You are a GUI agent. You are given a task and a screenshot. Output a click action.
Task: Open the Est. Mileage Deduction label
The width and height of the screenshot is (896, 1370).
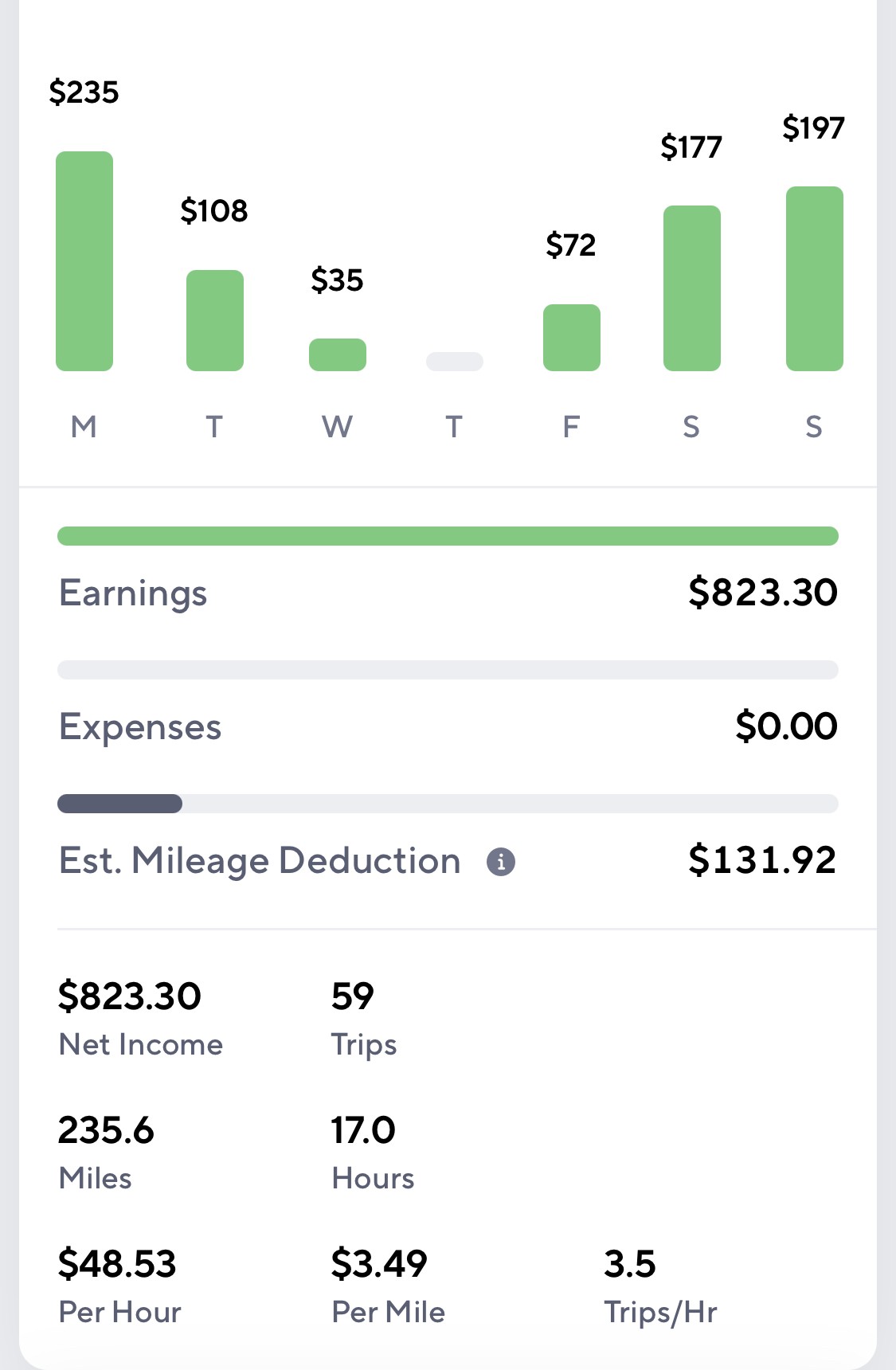[x=260, y=861]
